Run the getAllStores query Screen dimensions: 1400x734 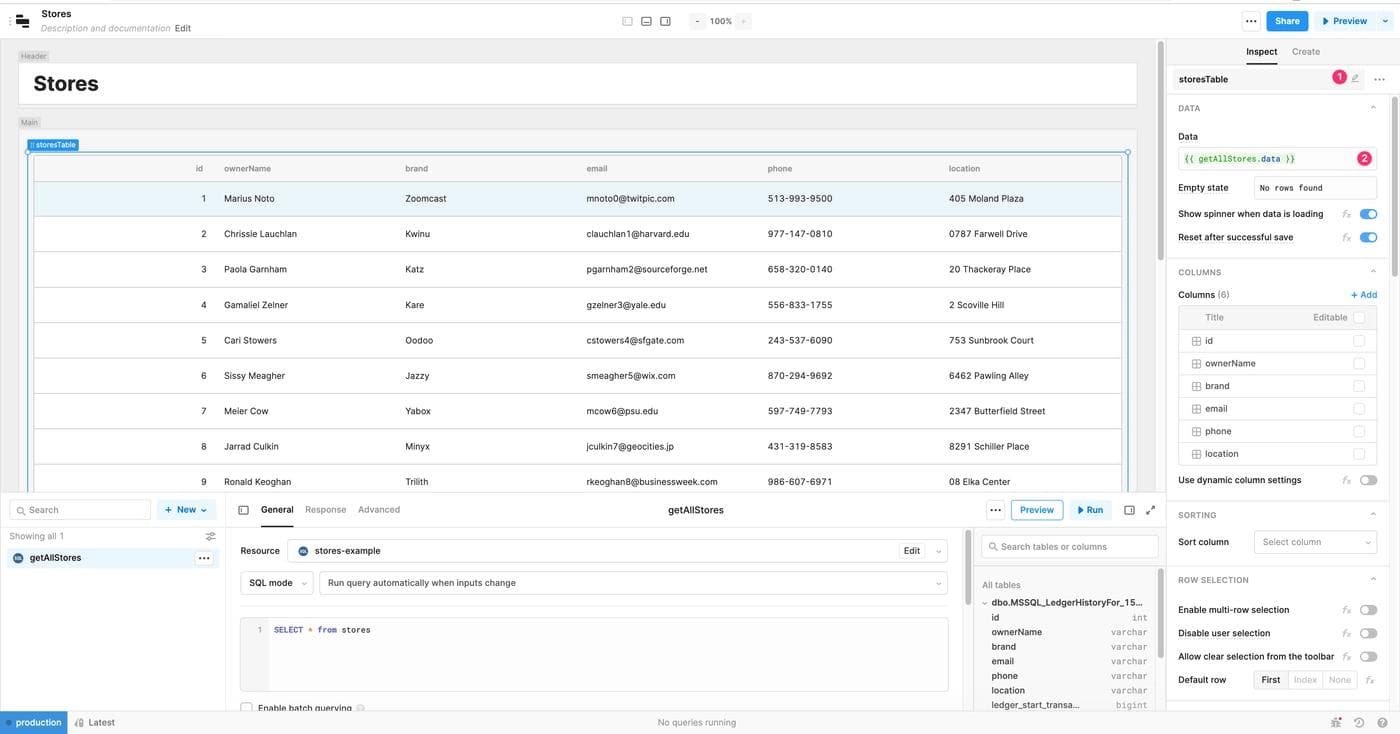click(x=1090, y=510)
